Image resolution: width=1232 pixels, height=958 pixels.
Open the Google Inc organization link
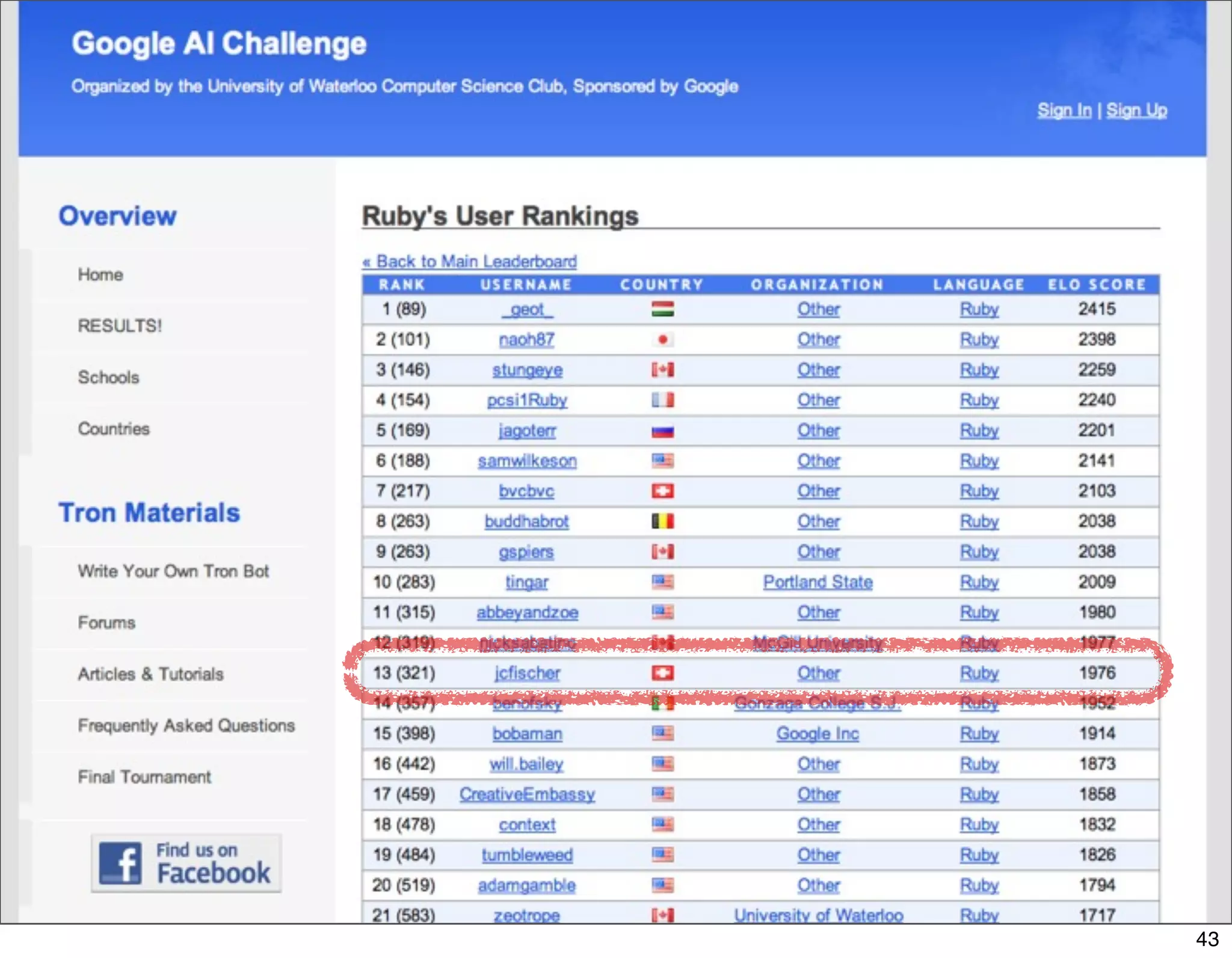tap(818, 734)
